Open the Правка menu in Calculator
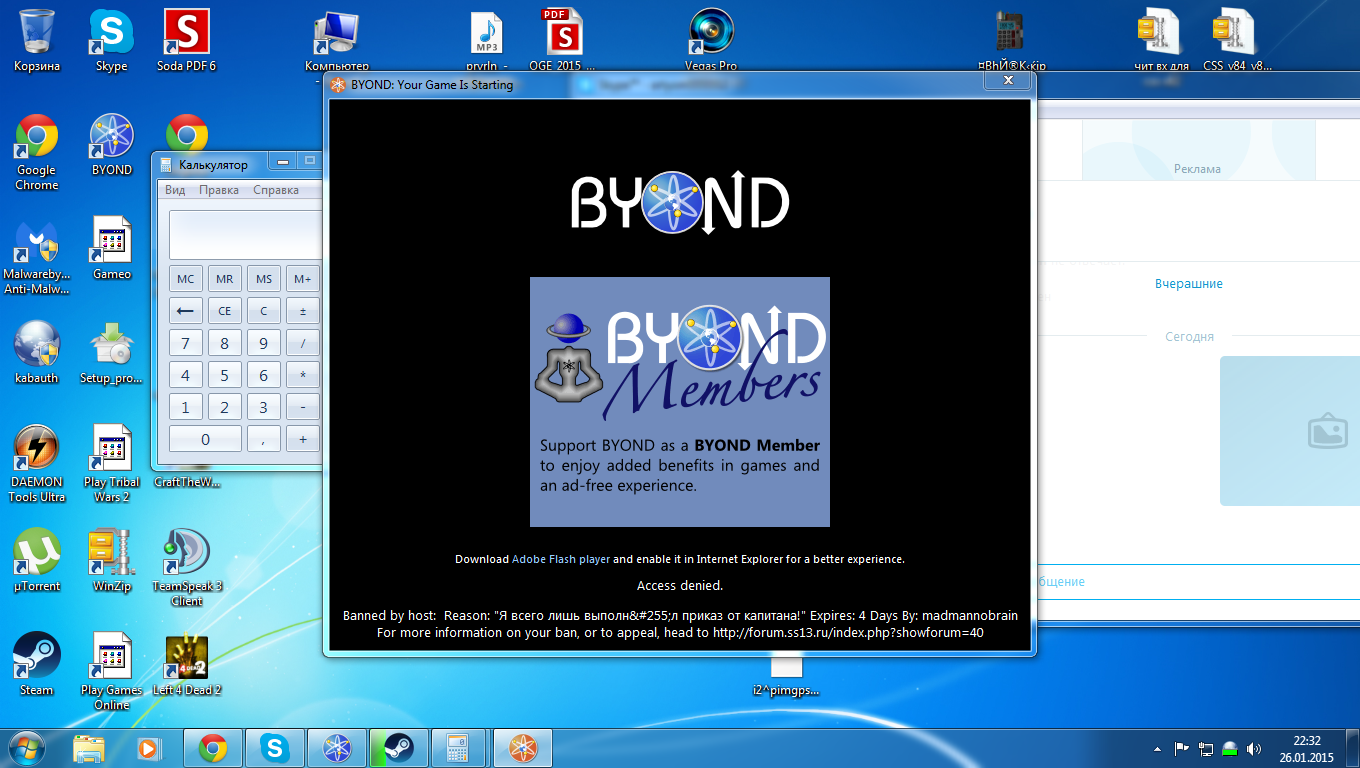Image resolution: width=1360 pixels, height=768 pixels. point(219,190)
